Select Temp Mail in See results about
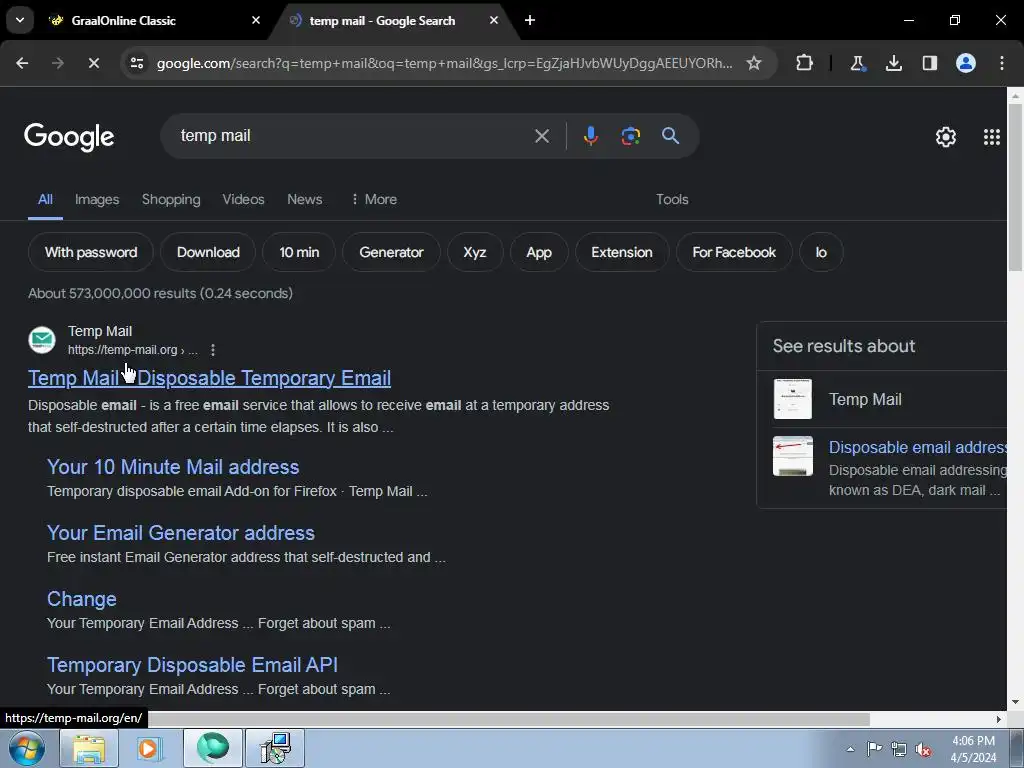This screenshot has height=768, width=1024. point(865,399)
